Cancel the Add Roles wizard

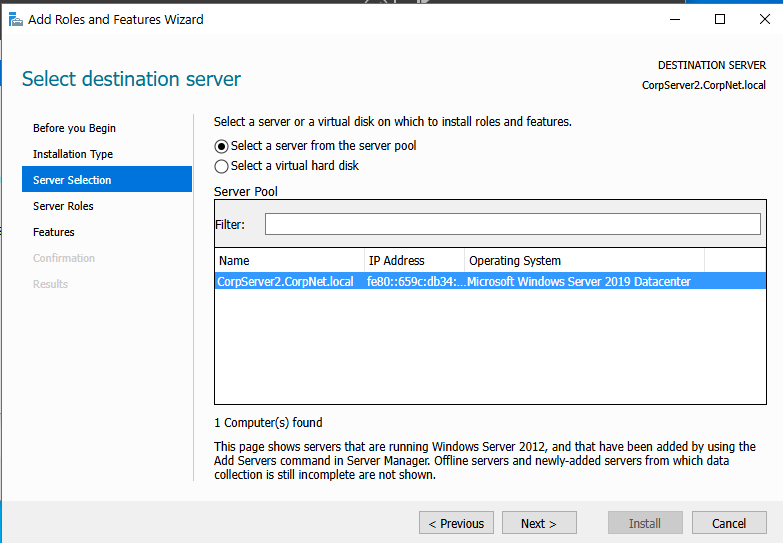tap(729, 523)
